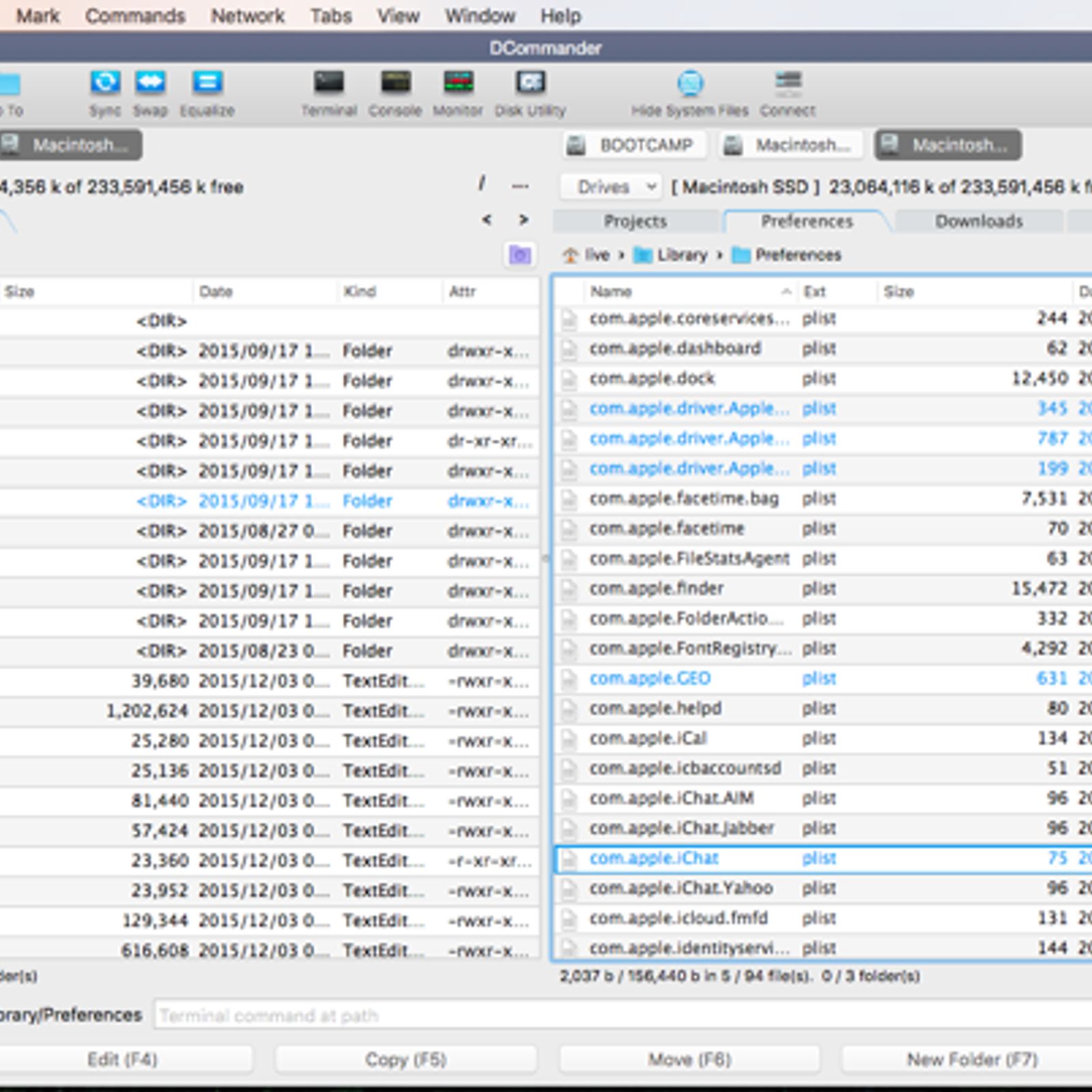Open the Mark menu

click(38, 16)
